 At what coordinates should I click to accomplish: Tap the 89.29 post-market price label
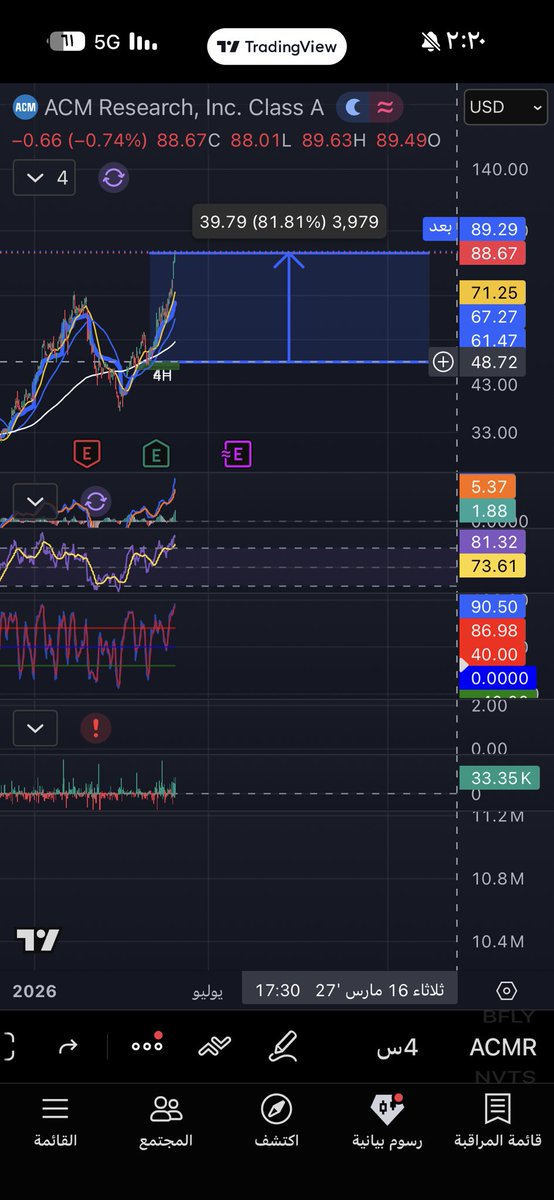492,229
